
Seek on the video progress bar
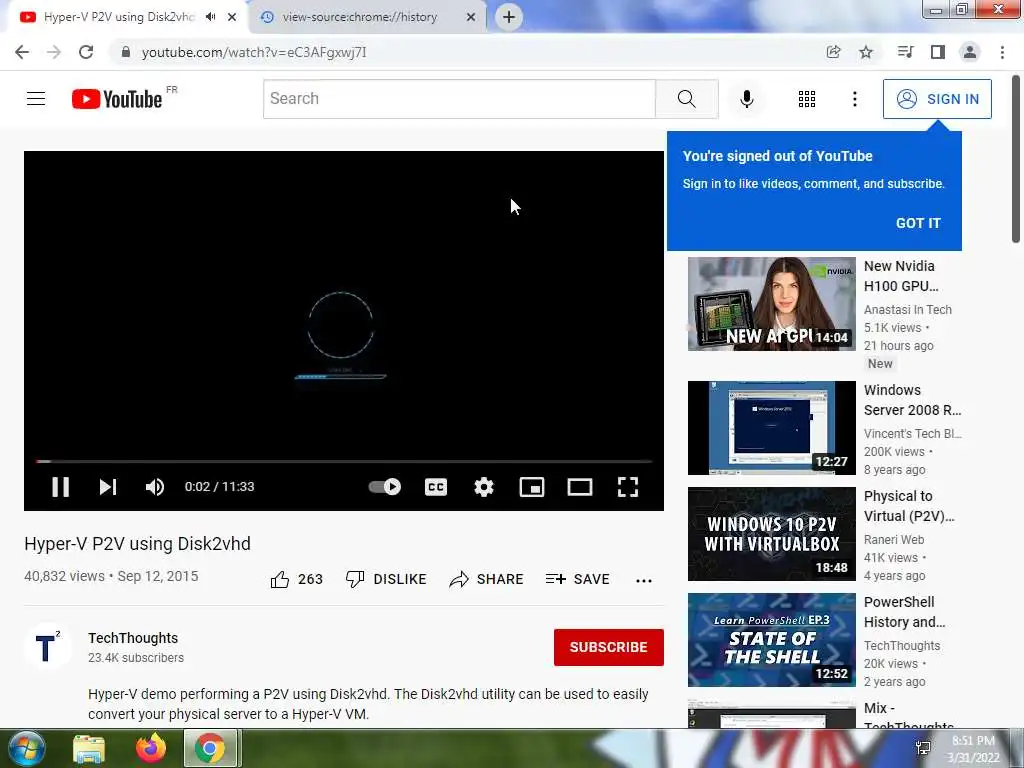[x=344, y=461]
